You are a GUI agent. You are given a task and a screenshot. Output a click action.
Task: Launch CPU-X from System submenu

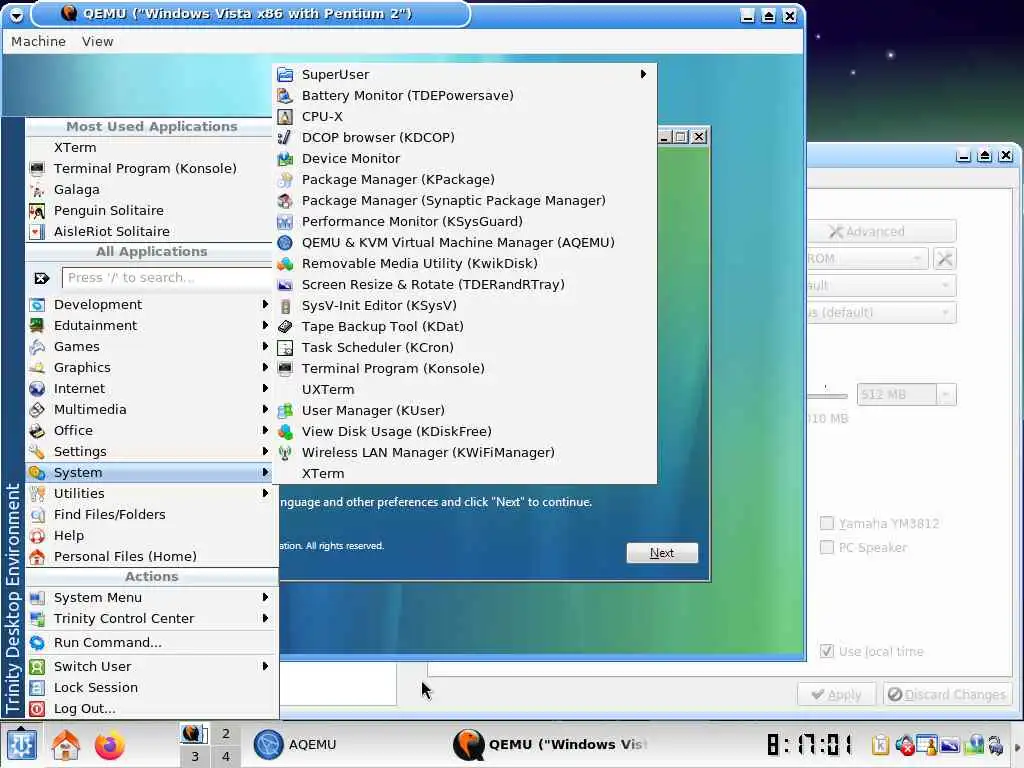pos(464,116)
